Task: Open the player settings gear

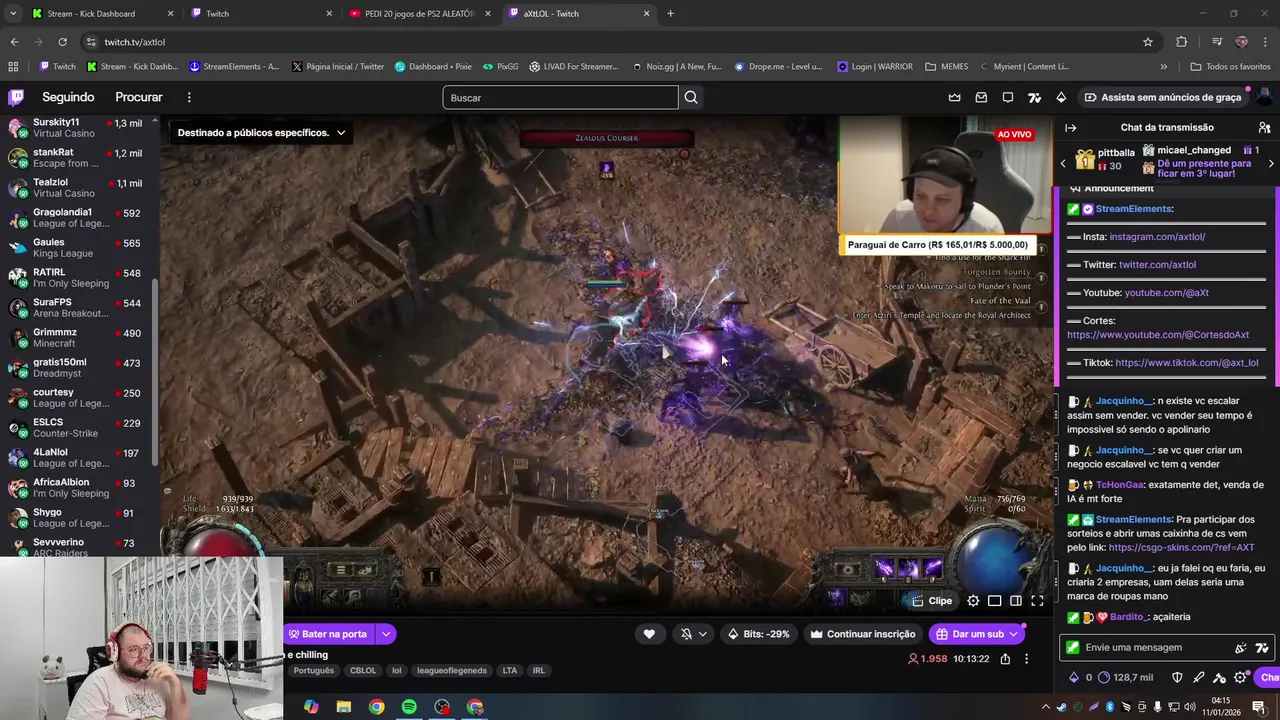Action: [x=973, y=601]
